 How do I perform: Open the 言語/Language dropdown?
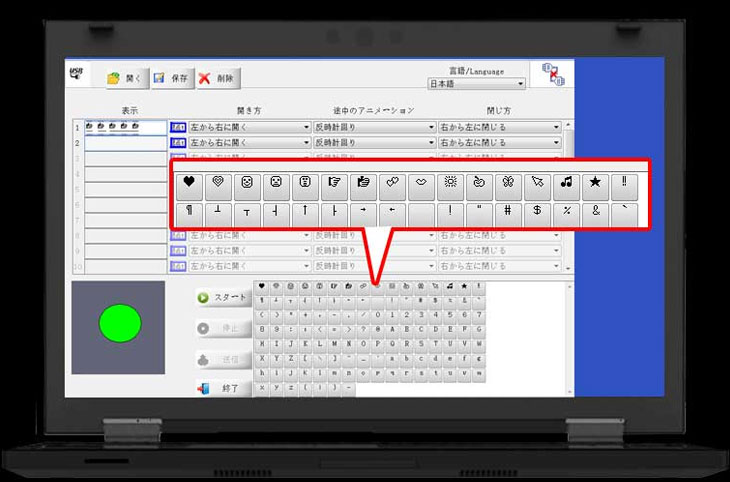click(476, 84)
